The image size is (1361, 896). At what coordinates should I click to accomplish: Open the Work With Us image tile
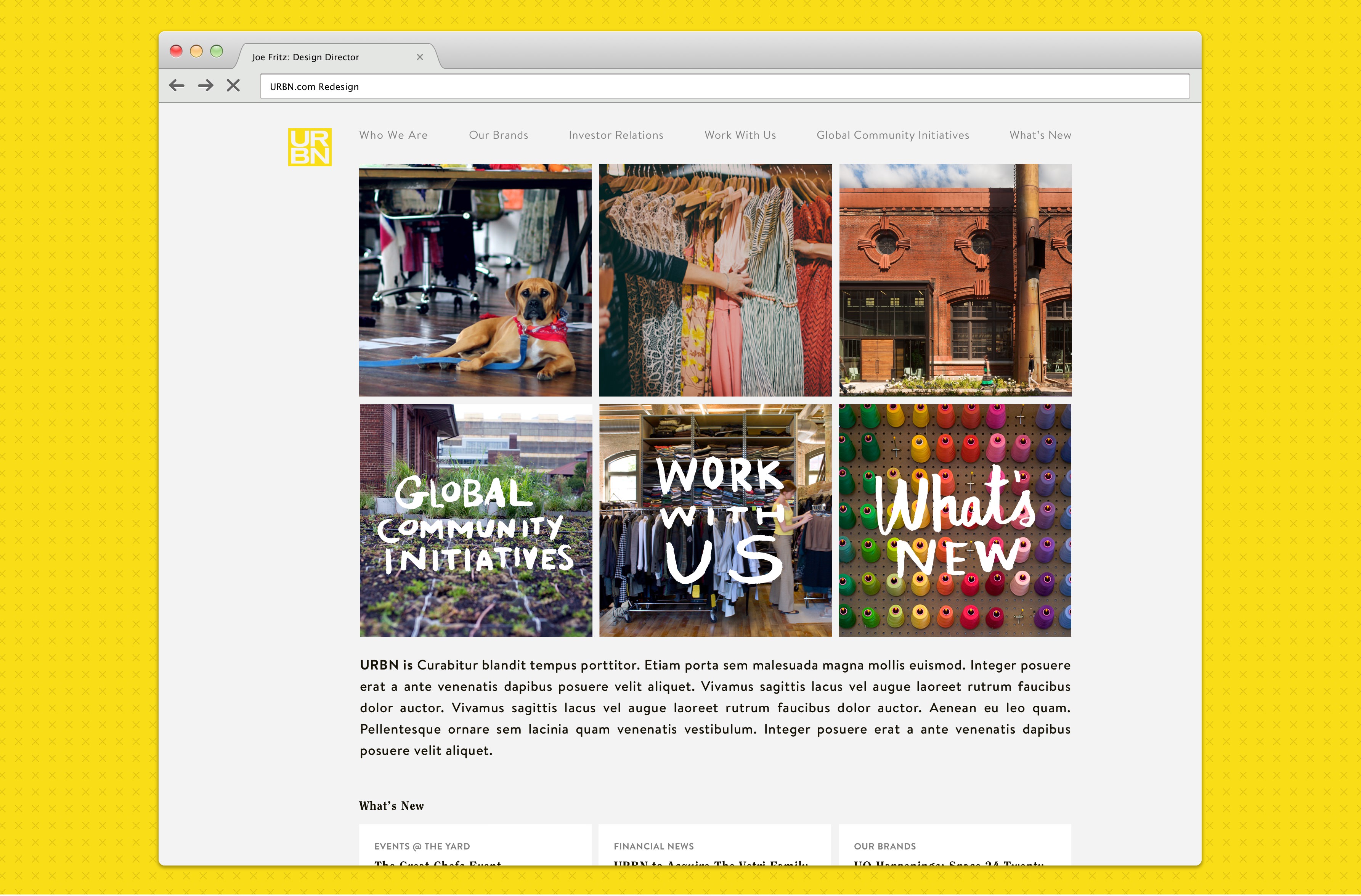click(715, 520)
